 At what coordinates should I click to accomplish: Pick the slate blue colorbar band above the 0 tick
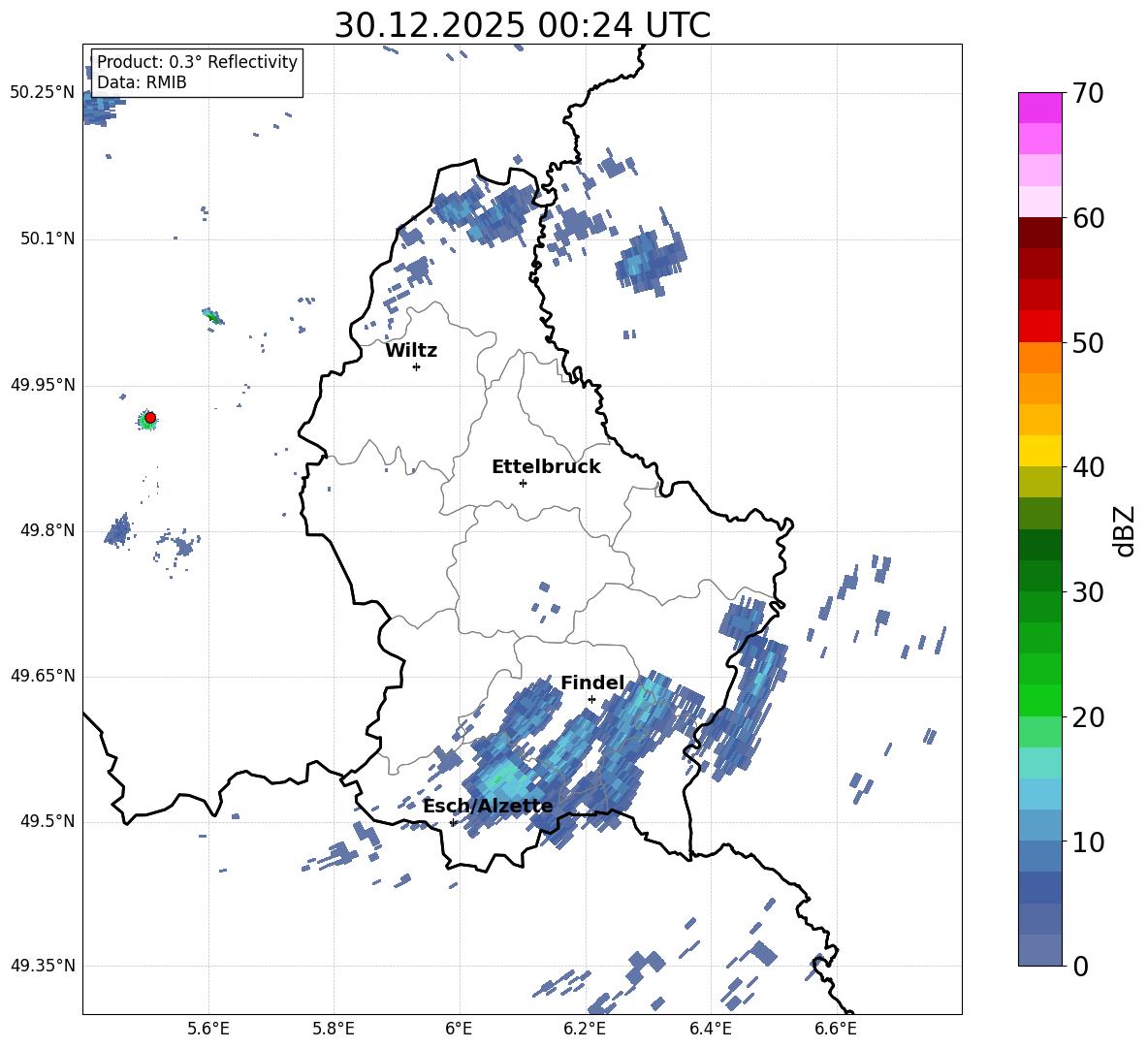1039,950
